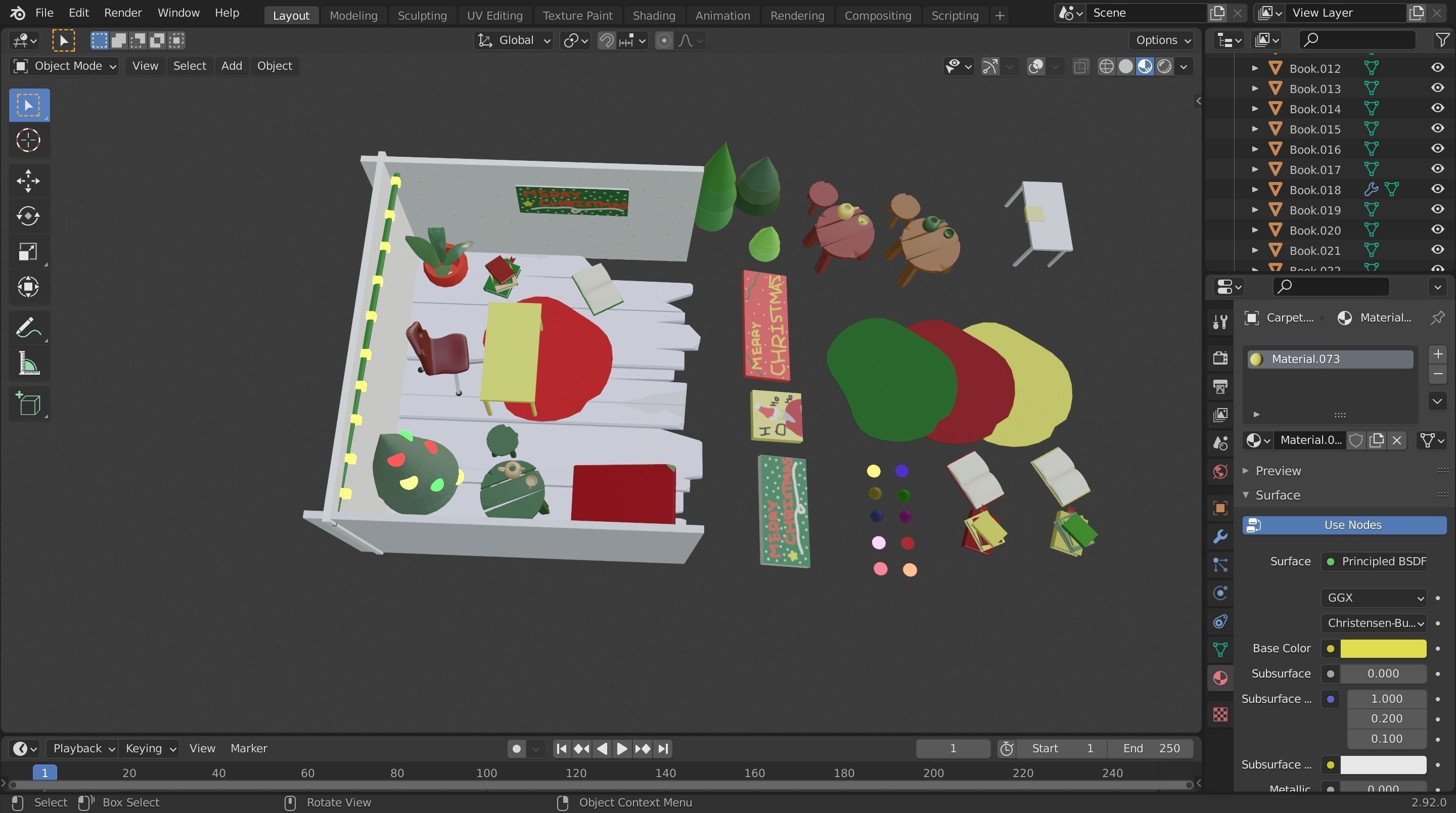1456x813 pixels.
Task: Remove the selected material slot
Action: (x=1437, y=374)
